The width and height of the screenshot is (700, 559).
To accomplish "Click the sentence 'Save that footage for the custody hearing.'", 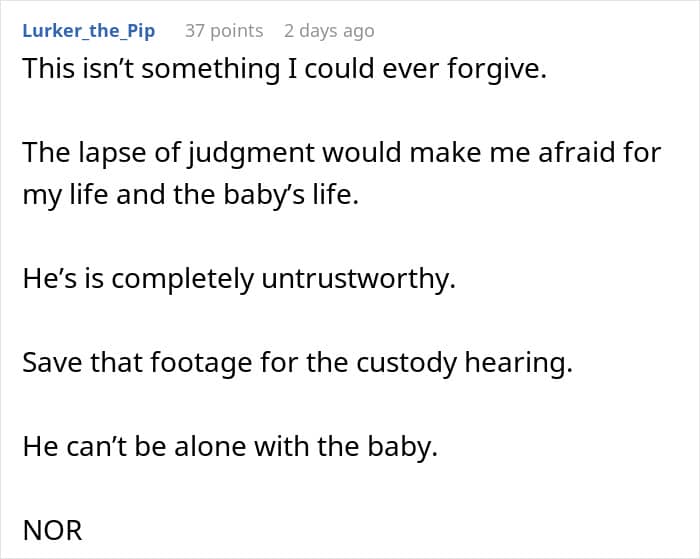I will (297, 363).
